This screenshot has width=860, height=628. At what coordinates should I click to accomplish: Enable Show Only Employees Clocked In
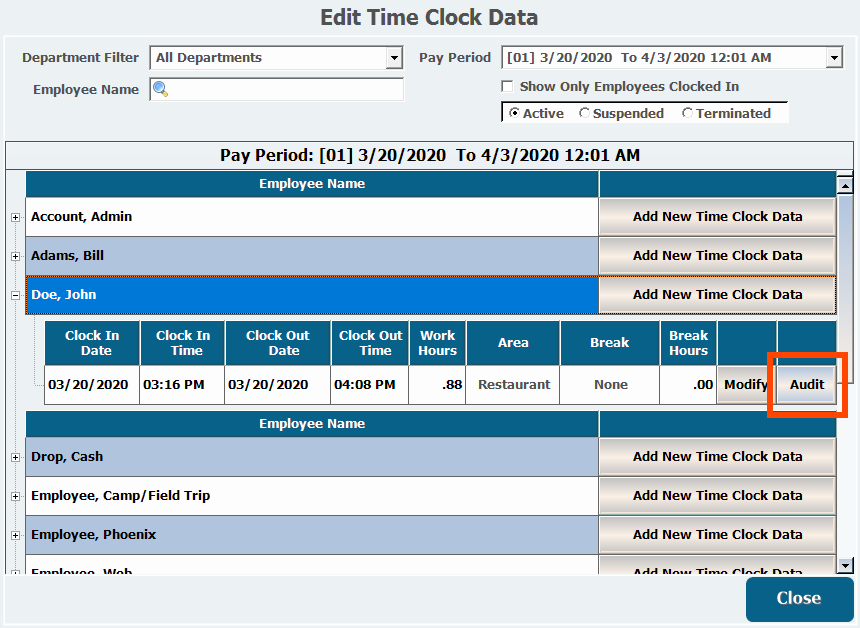508,87
